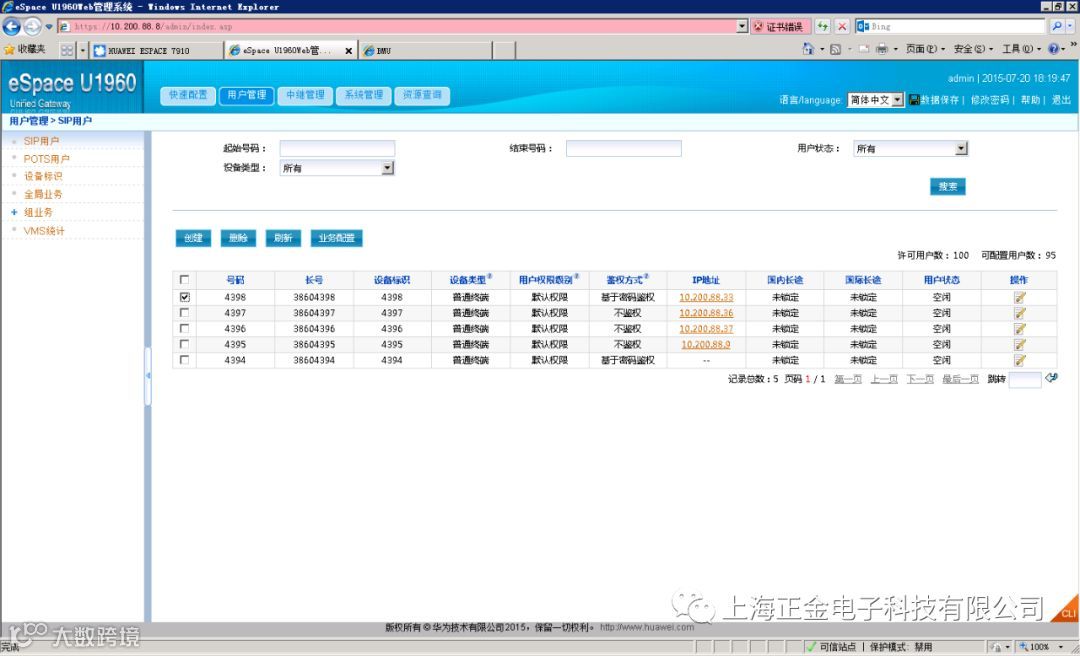The width and height of the screenshot is (1080, 656).
Task: Open IP address link 10.200.88.9
Action: [x=706, y=345]
